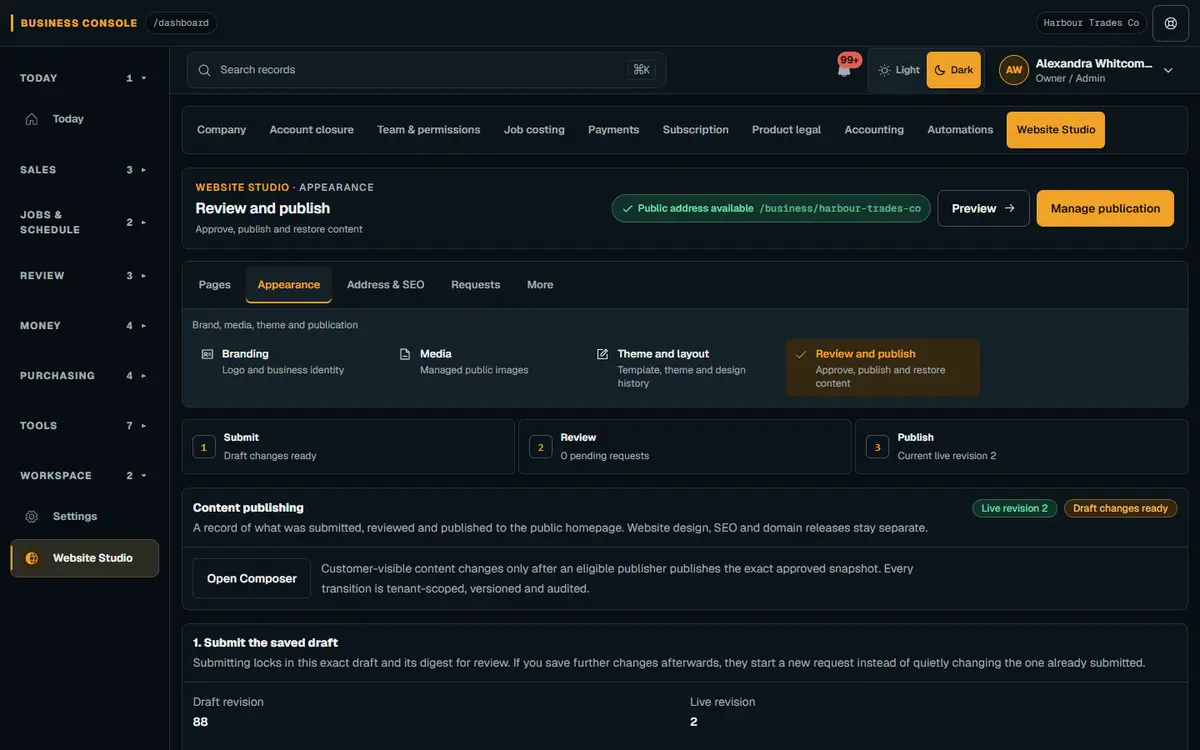Screen dimensions: 1200x750
Task: Open the More sub-tab
Action: tap(540, 285)
